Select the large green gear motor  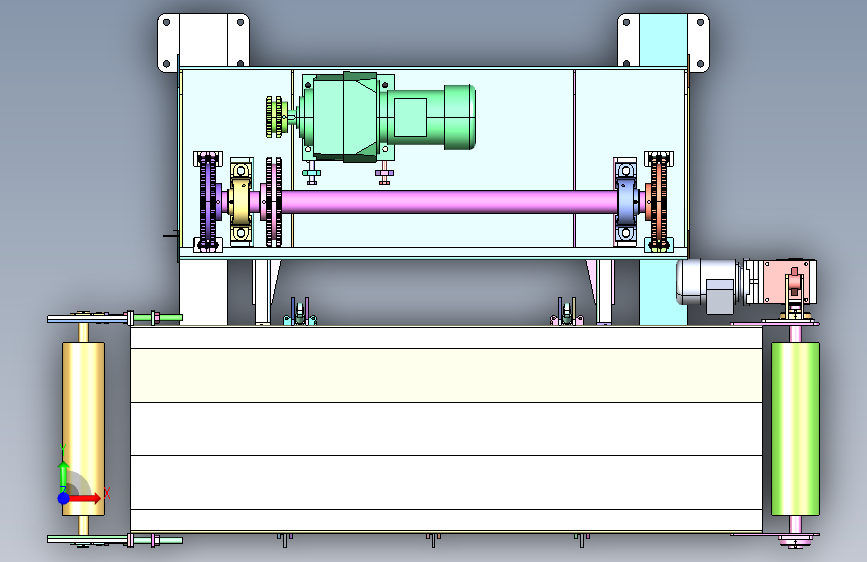387,117
